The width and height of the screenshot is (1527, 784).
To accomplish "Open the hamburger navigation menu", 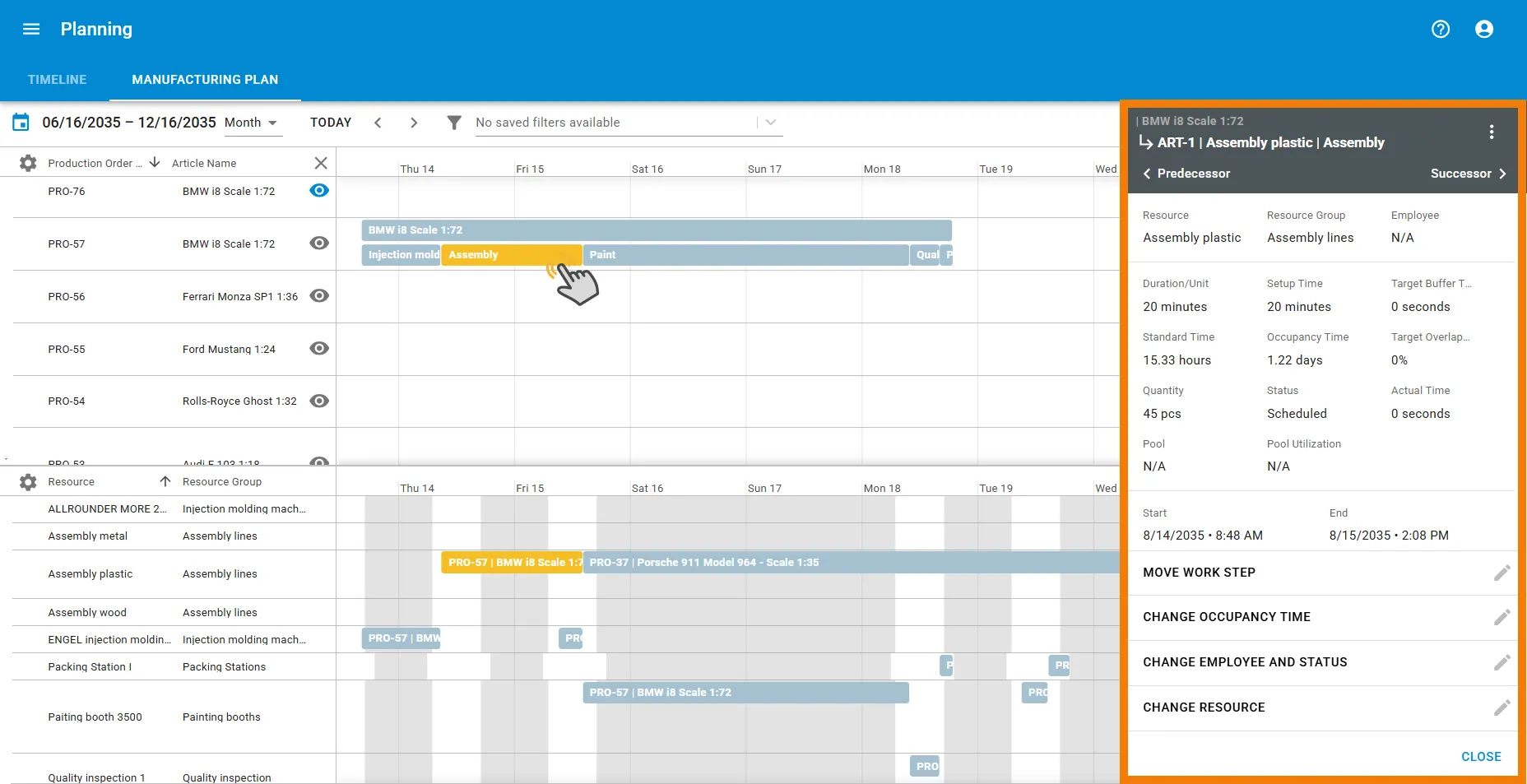I will [x=31, y=29].
